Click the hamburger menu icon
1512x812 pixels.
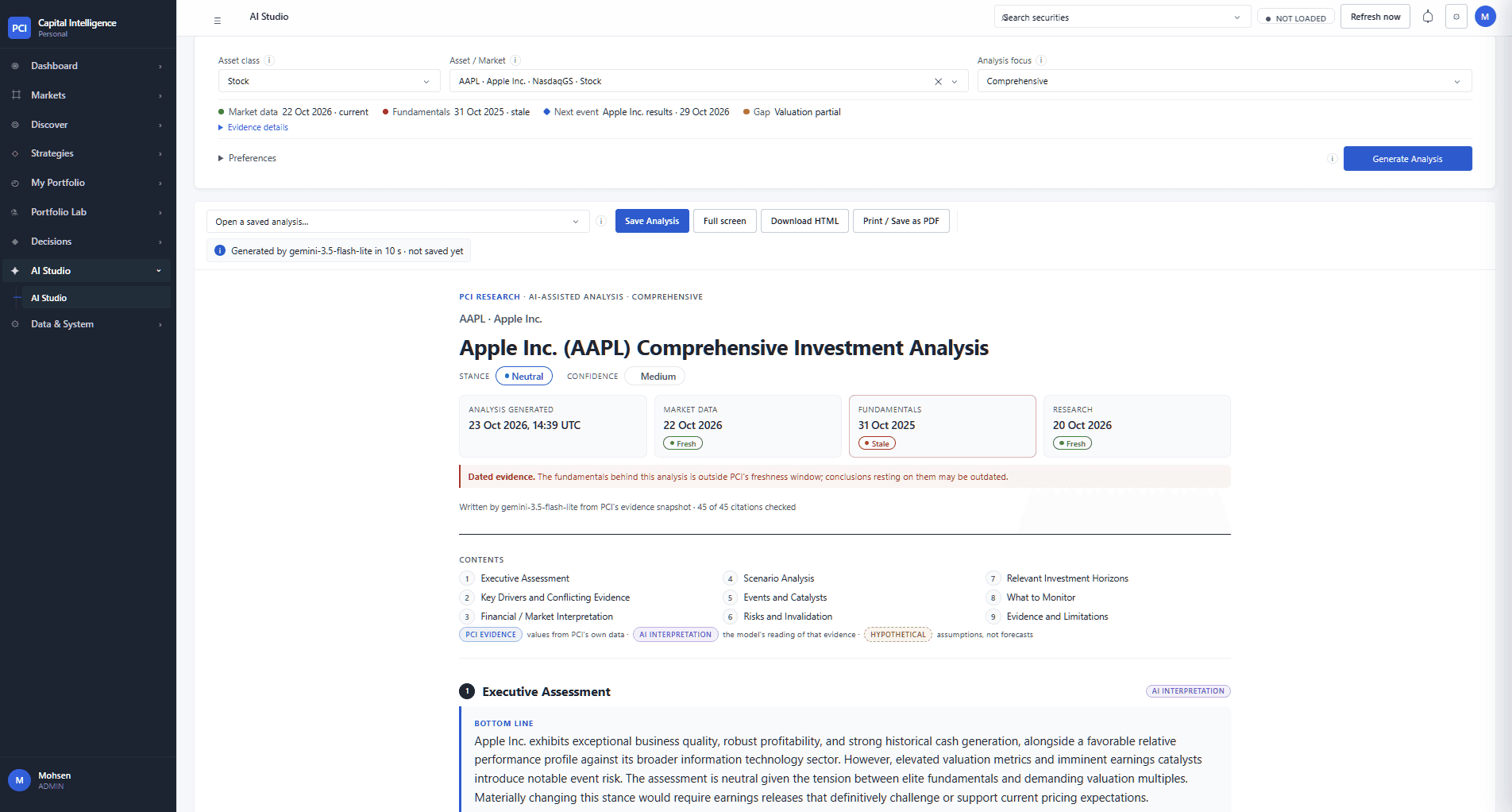(x=218, y=21)
